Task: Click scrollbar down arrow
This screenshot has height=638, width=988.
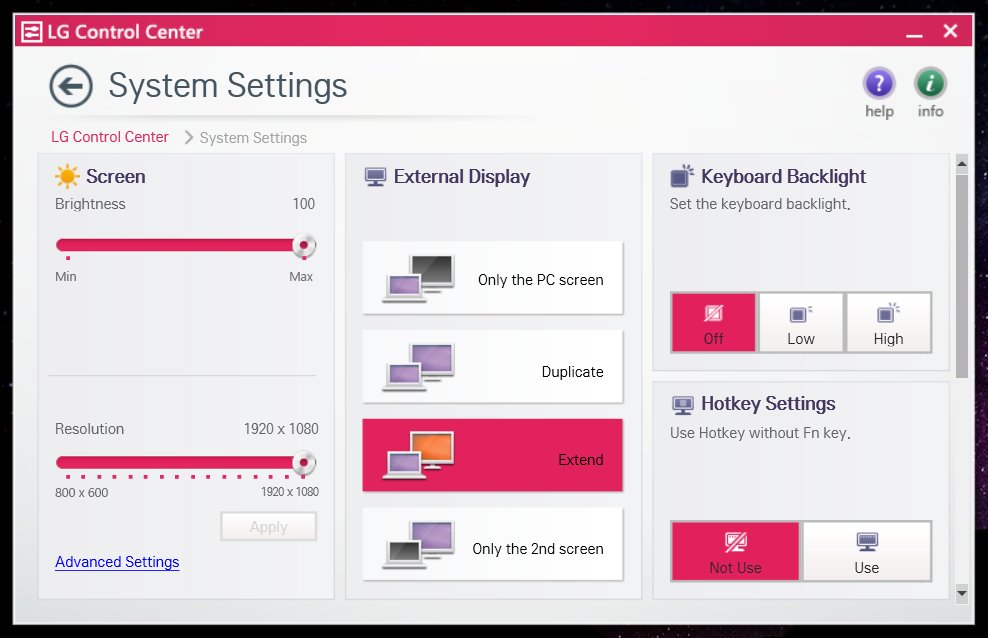Action: click(962, 593)
